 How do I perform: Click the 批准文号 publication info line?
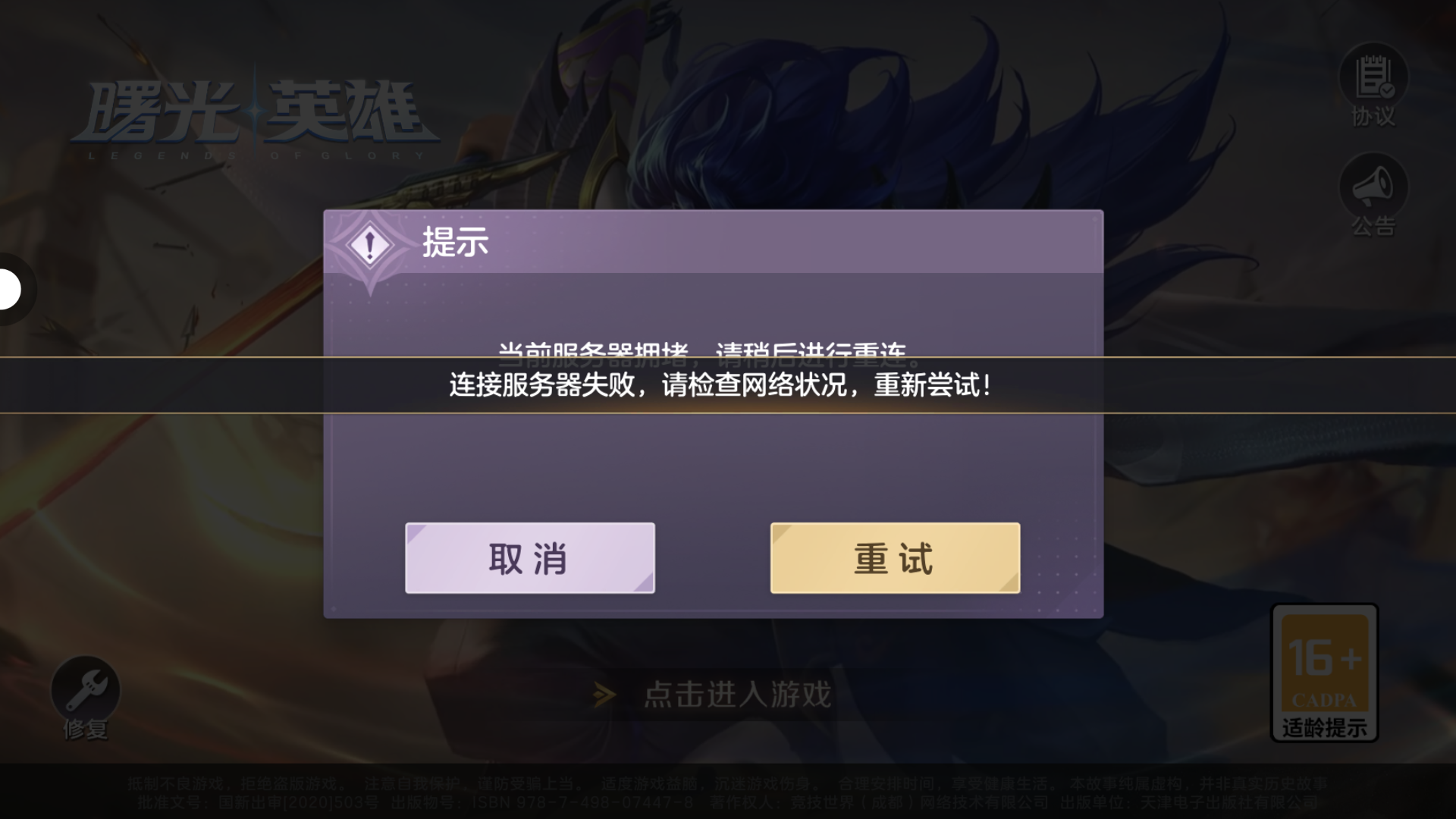(728, 802)
